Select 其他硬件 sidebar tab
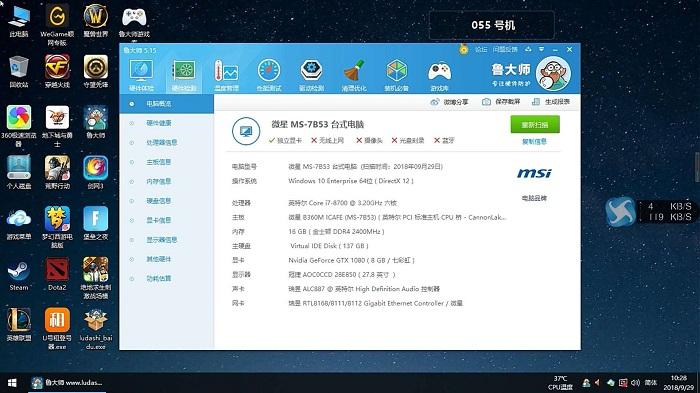This screenshot has height=393, width=700. click(x=167, y=259)
